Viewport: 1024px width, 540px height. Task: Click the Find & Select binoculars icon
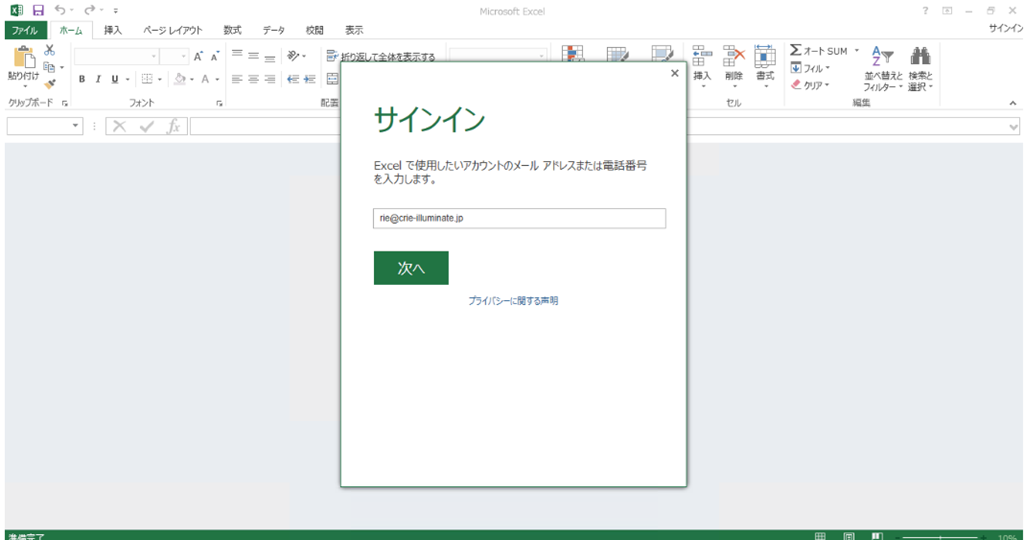point(920,56)
